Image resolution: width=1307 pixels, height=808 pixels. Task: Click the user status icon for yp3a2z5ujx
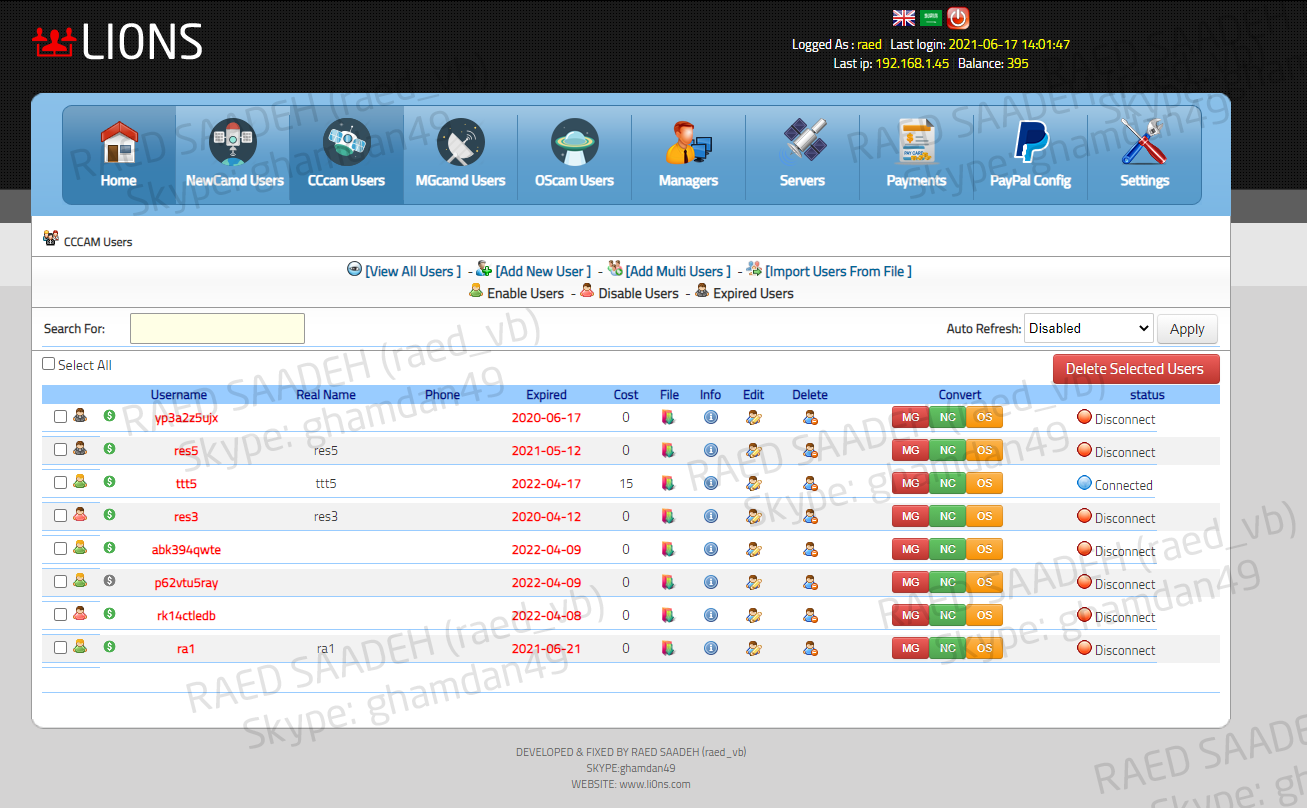[81, 416]
